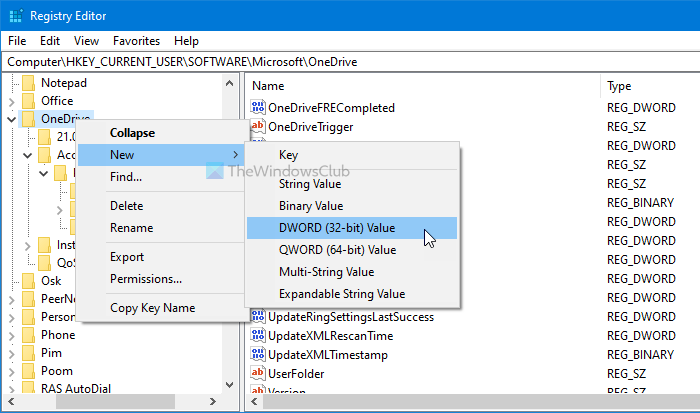Select Permissions... in the context menu
Viewport: 700px width, 413px height.
[146, 279]
